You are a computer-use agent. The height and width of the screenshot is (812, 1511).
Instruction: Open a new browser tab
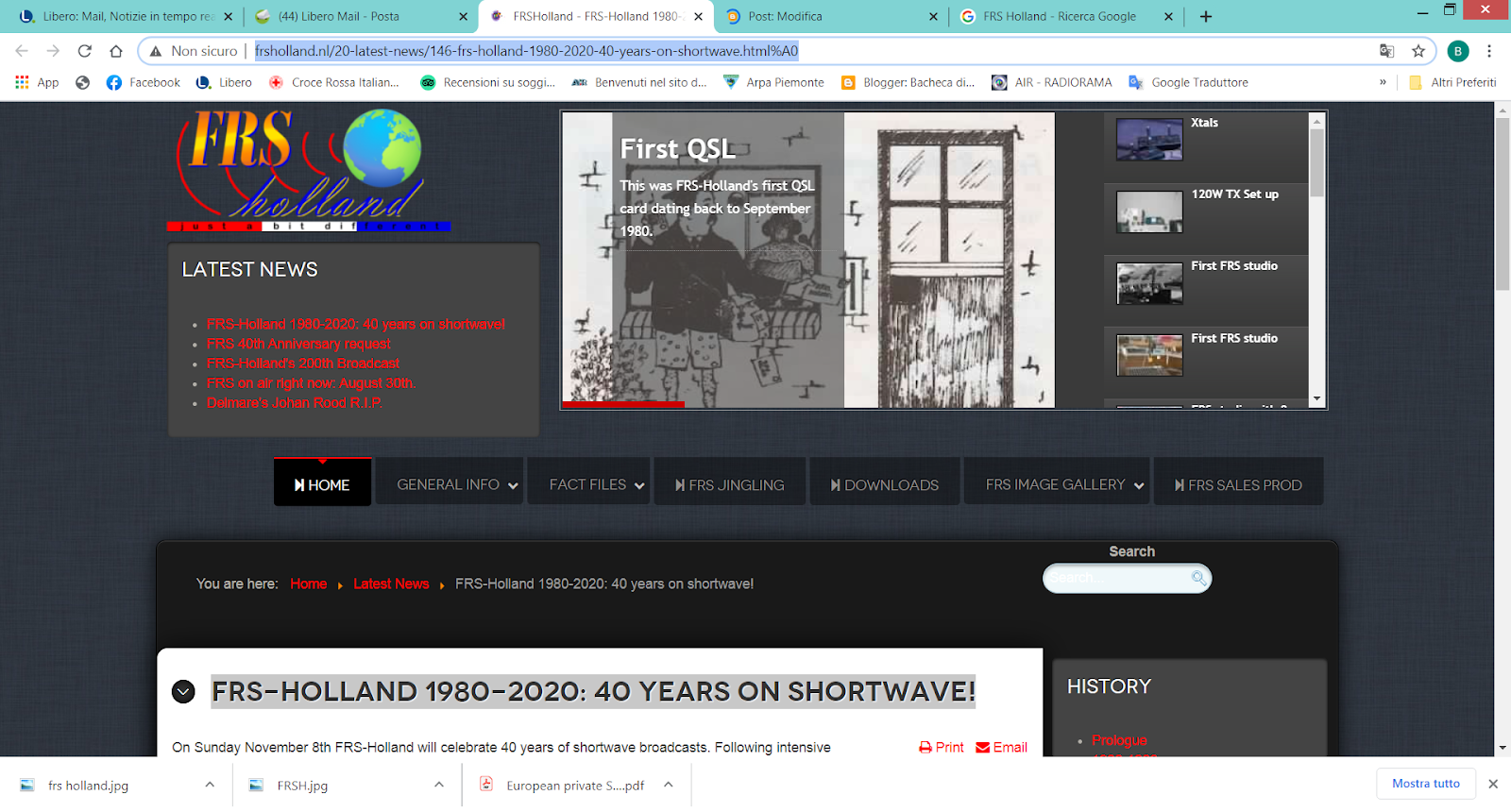tap(1206, 16)
